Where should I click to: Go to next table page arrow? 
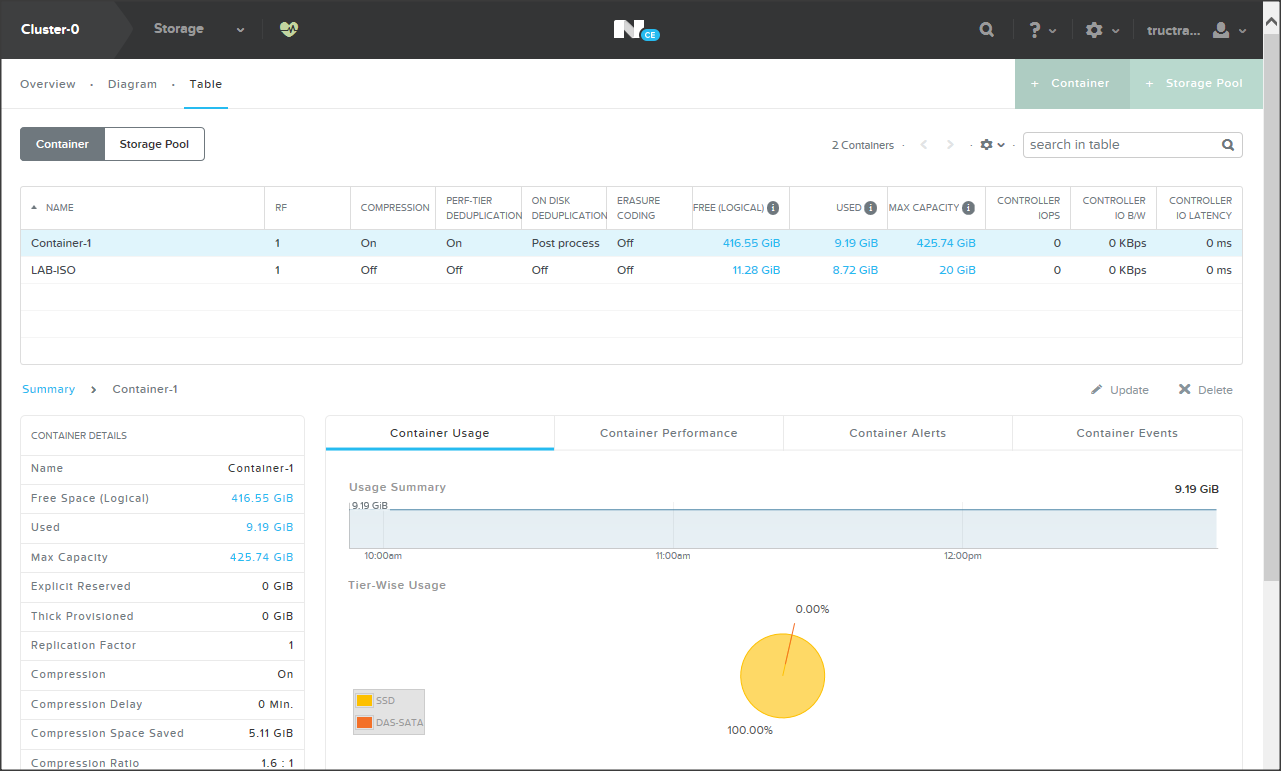[x=950, y=145]
